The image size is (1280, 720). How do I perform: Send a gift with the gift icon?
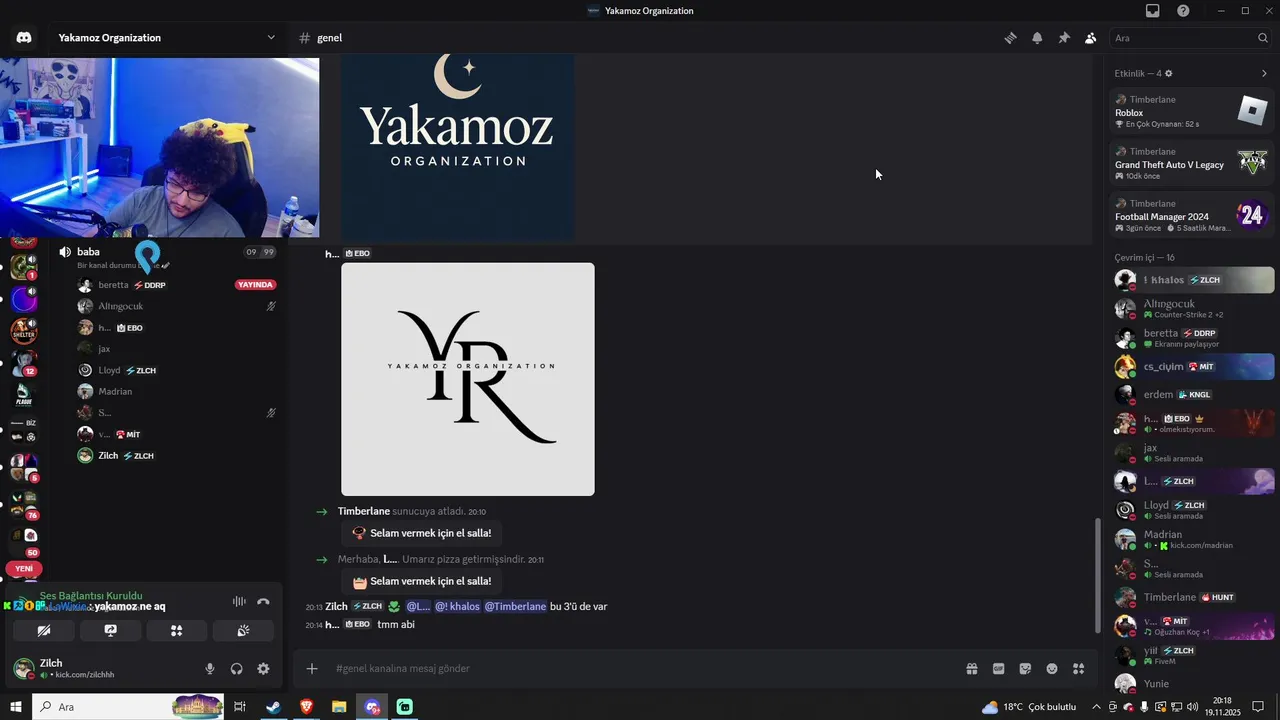click(971, 669)
